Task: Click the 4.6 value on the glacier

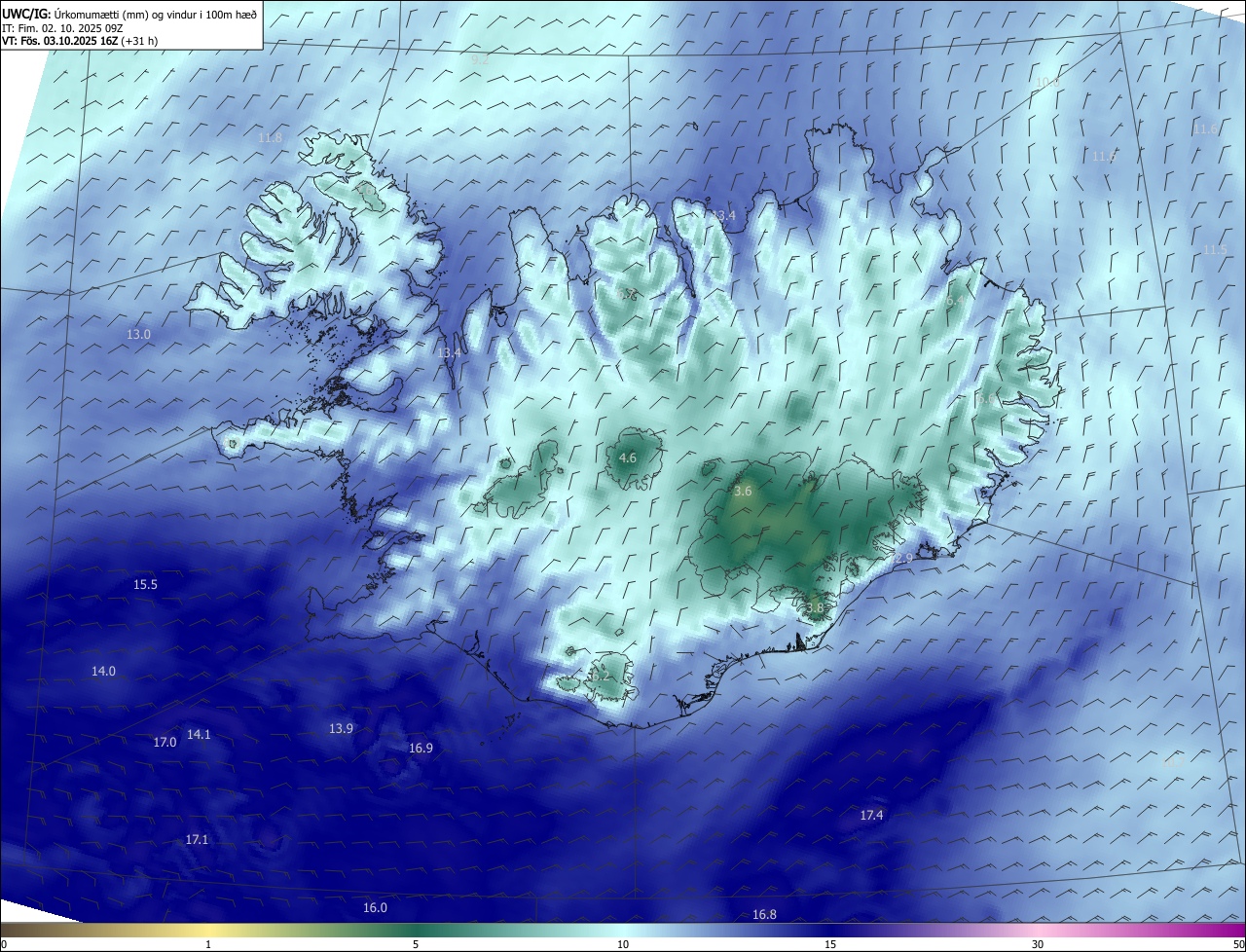Action: (x=628, y=458)
